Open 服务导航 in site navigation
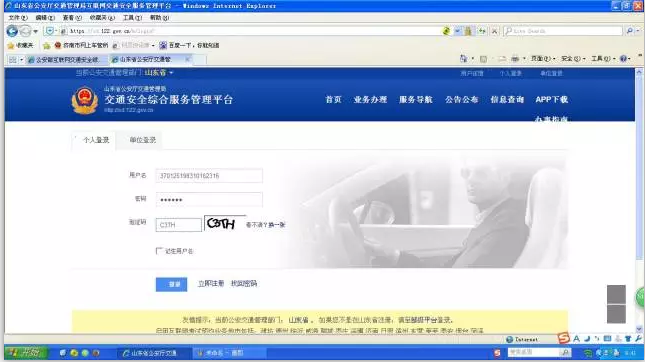Image resolution: width=645 pixels, height=362 pixels. (x=415, y=100)
